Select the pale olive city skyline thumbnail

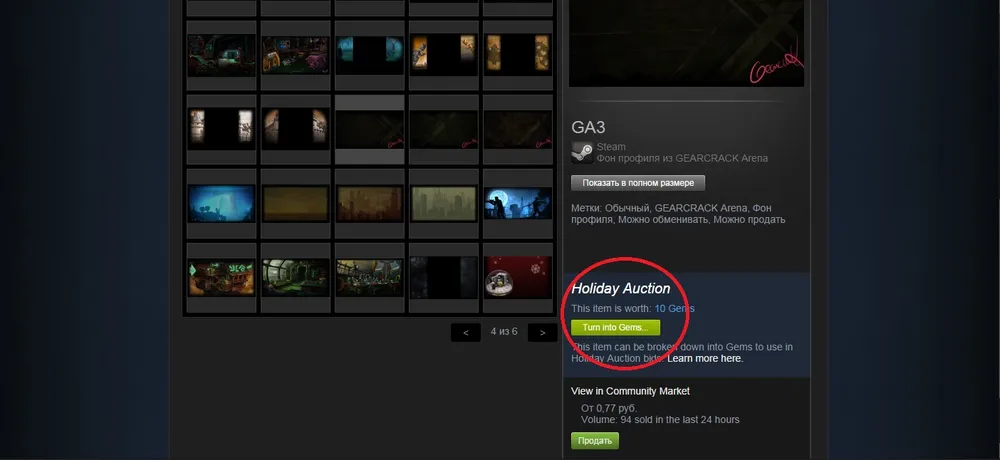pos(444,204)
